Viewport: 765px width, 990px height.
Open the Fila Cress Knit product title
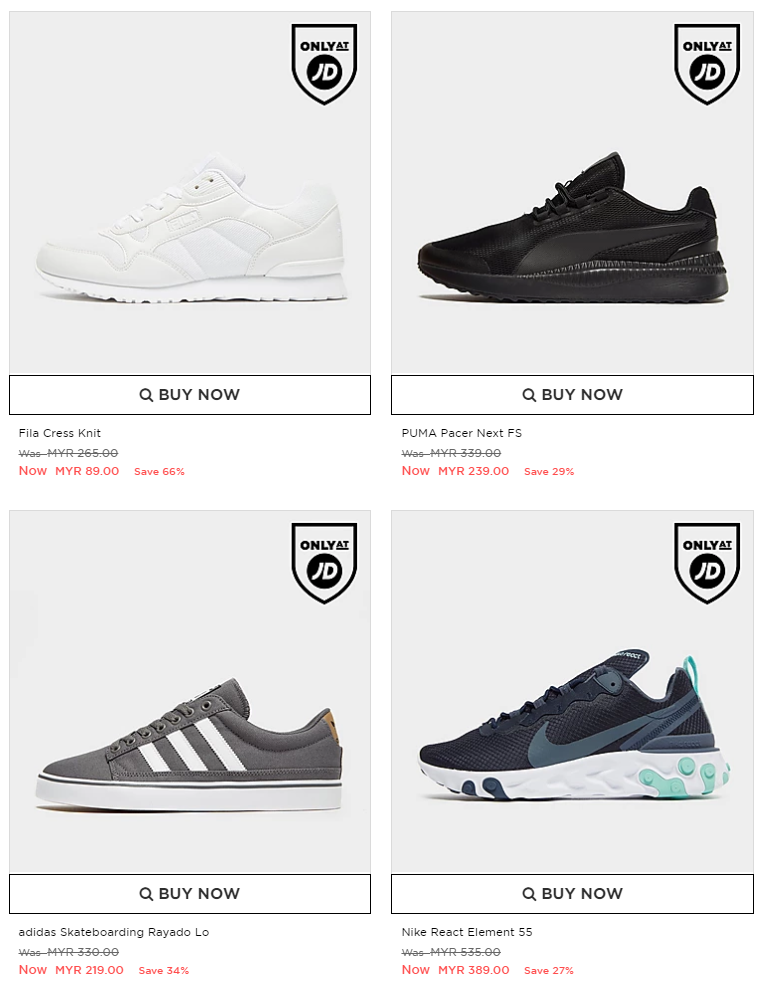pyautogui.click(x=59, y=432)
